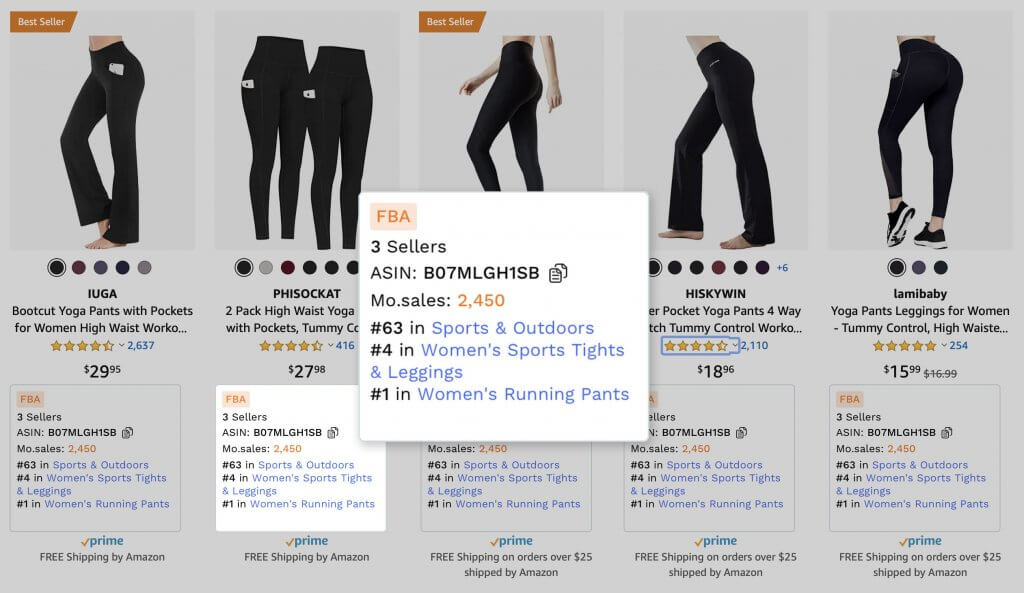
Task: Copy ASIN in PHISOCKAT highlighted info card
Action: [332, 432]
